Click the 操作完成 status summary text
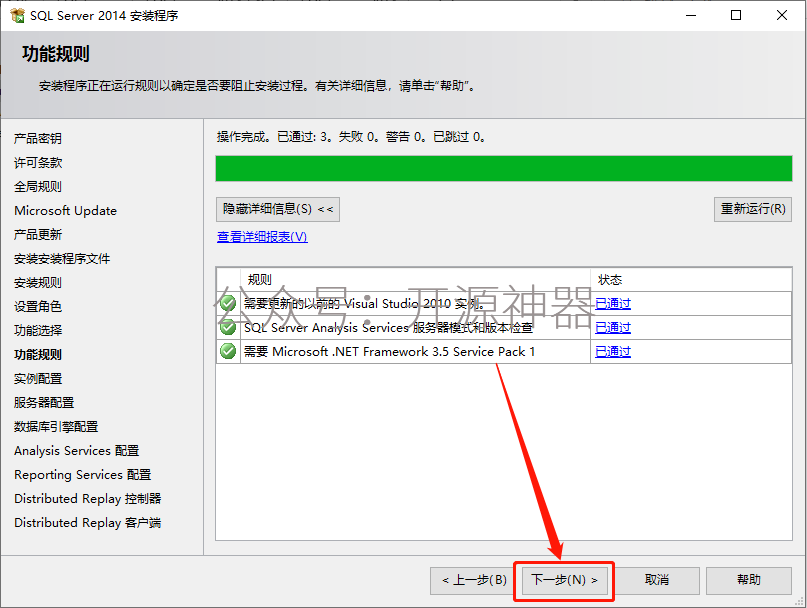The height and width of the screenshot is (608, 807). [x=350, y=137]
